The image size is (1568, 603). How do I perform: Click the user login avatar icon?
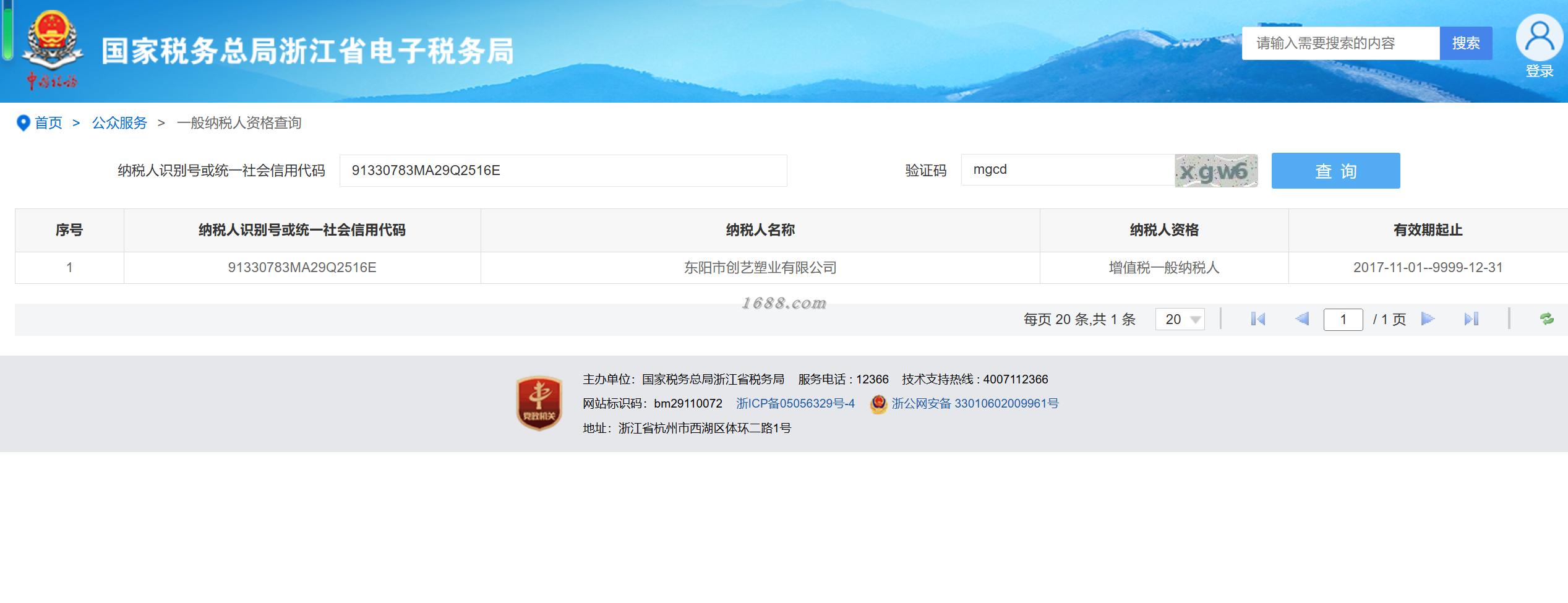[x=1540, y=38]
